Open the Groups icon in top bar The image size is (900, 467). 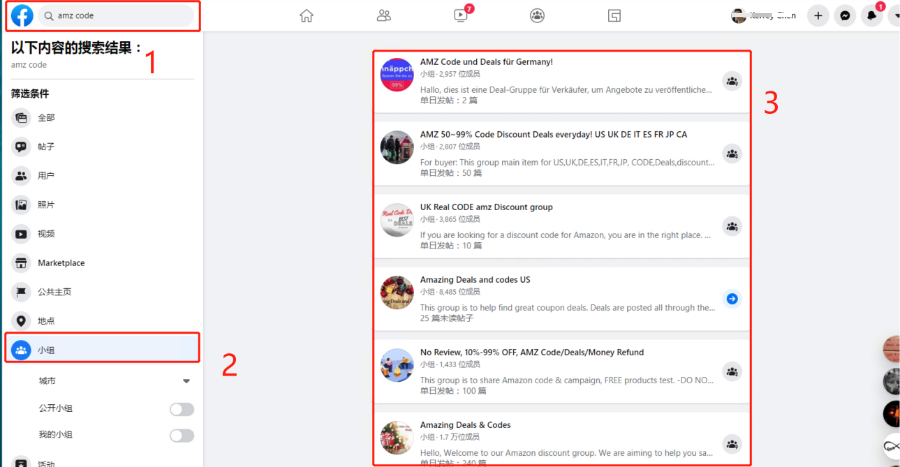[537, 15]
